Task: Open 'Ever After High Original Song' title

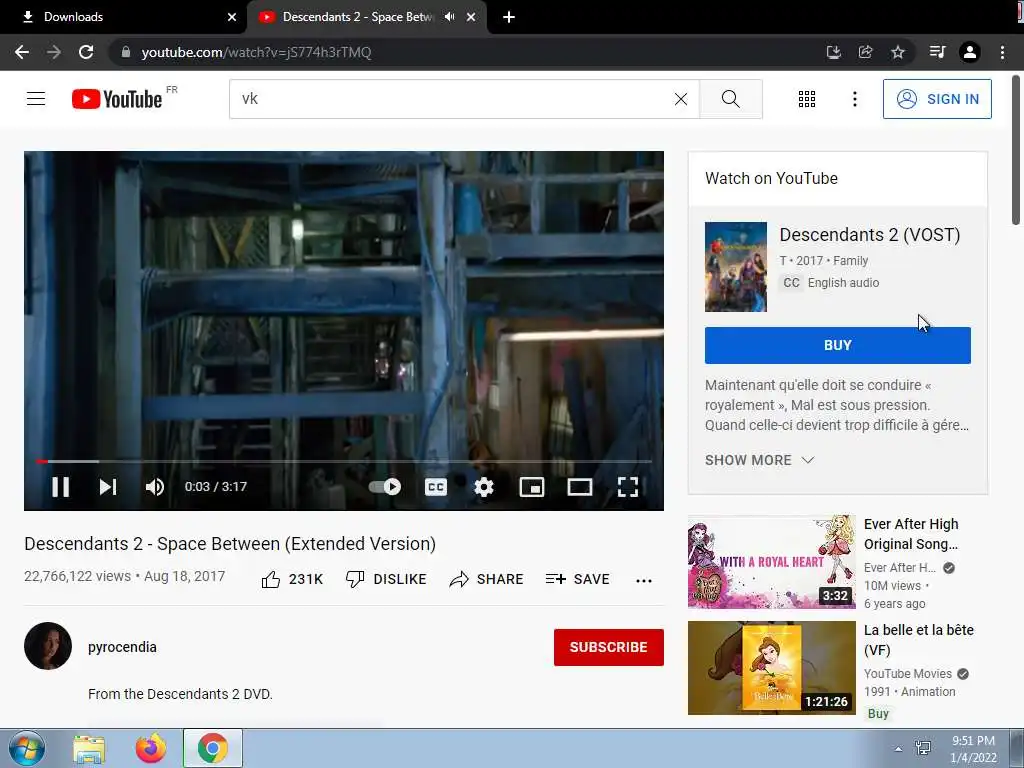Action: [911, 534]
